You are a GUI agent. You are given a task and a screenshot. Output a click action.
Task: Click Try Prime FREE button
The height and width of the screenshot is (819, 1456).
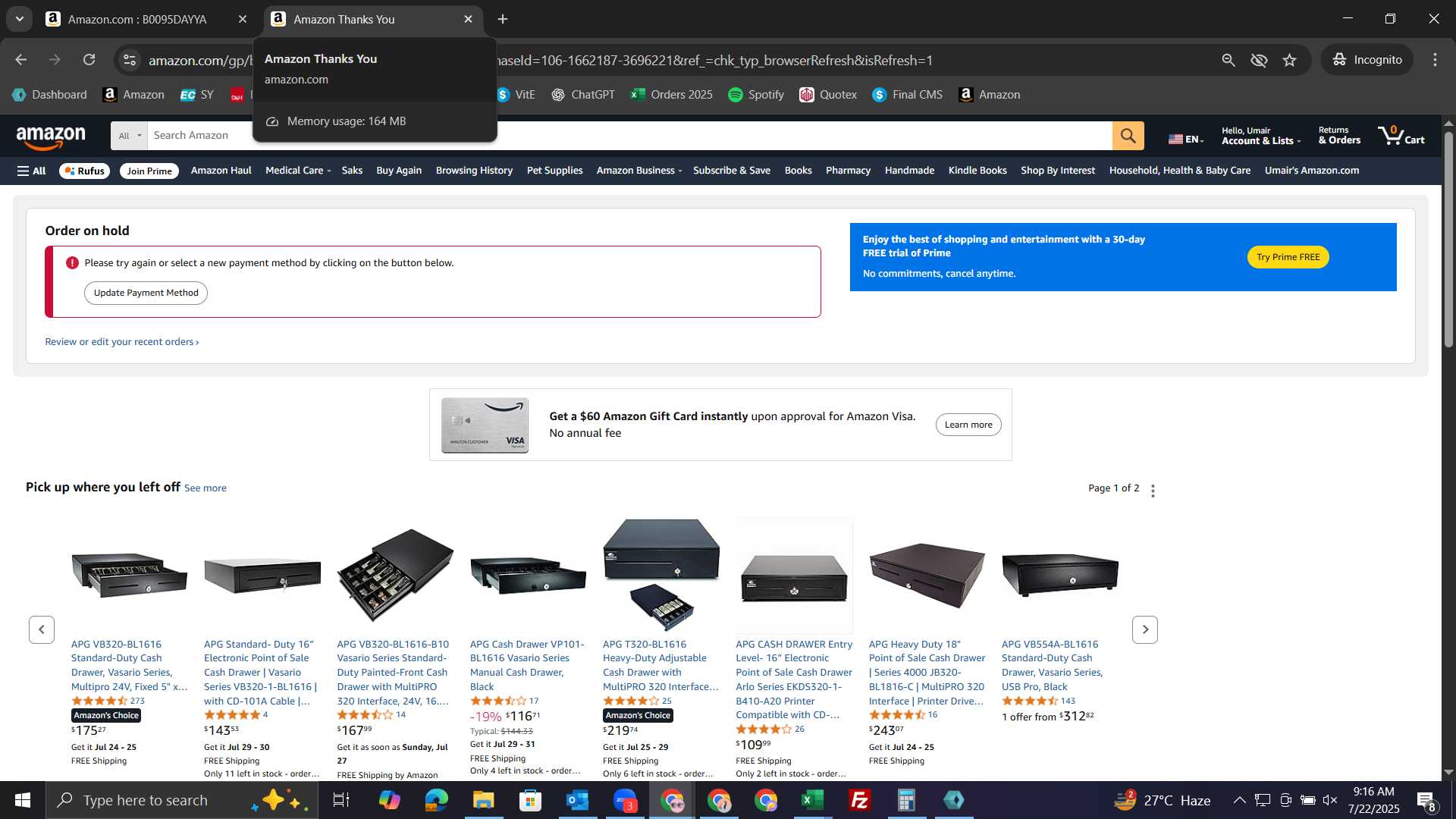[x=1288, y=257]
